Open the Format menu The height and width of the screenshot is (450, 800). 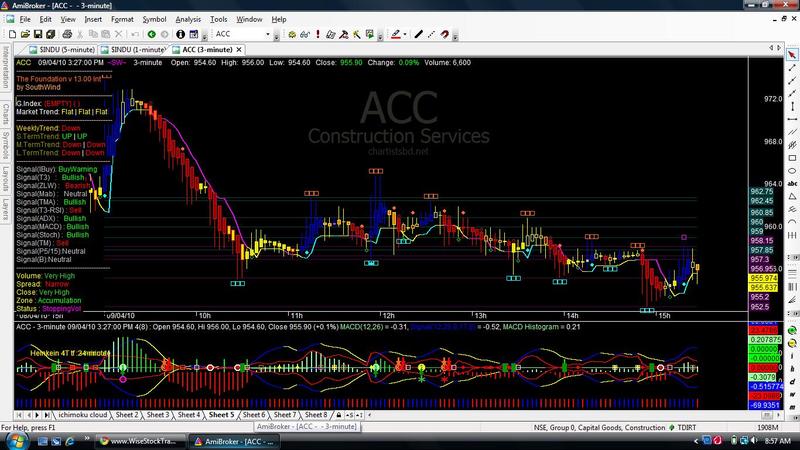[x=122, y=19]
